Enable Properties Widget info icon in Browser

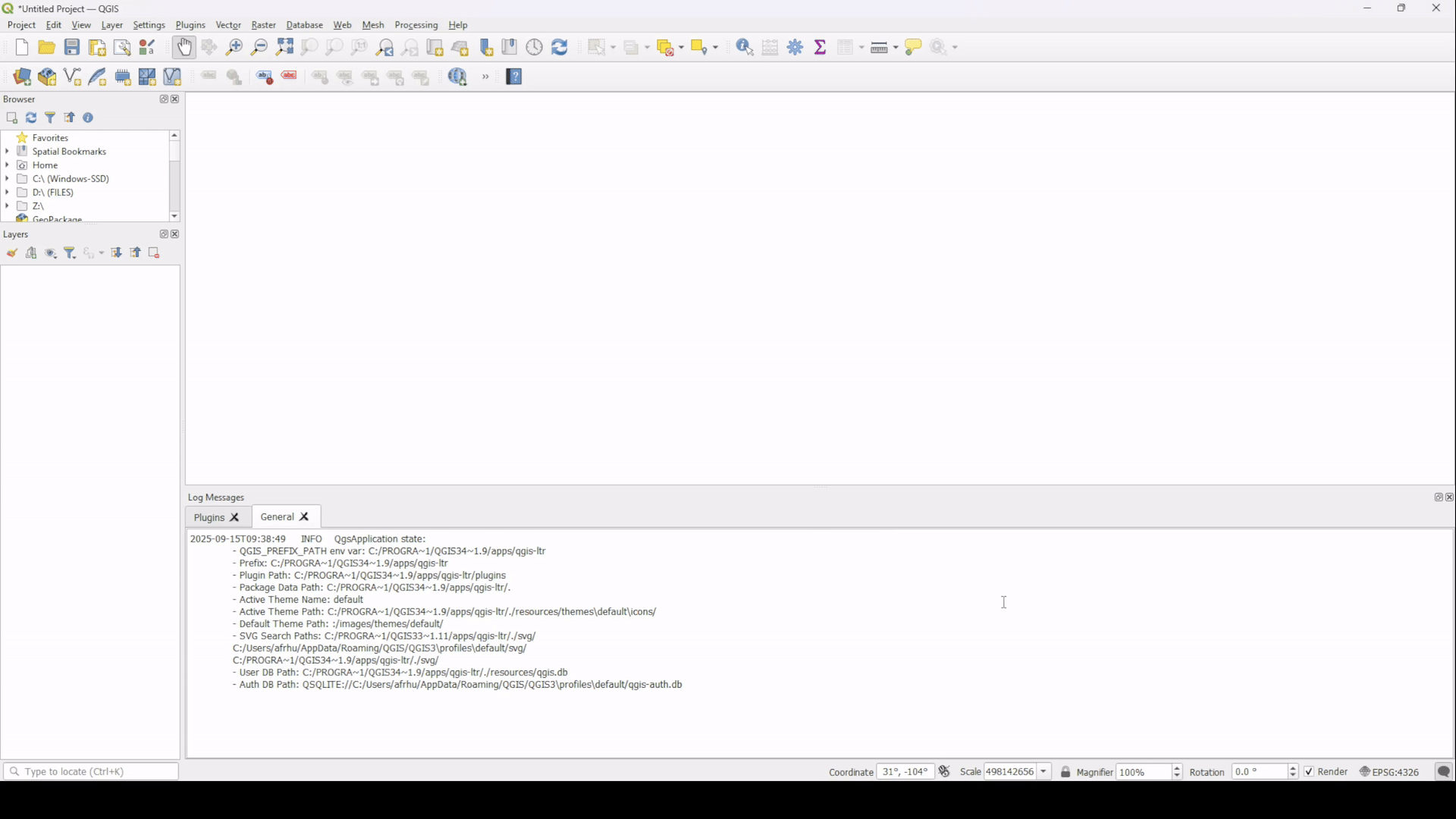pyautogui.click(x=89, y=118)
